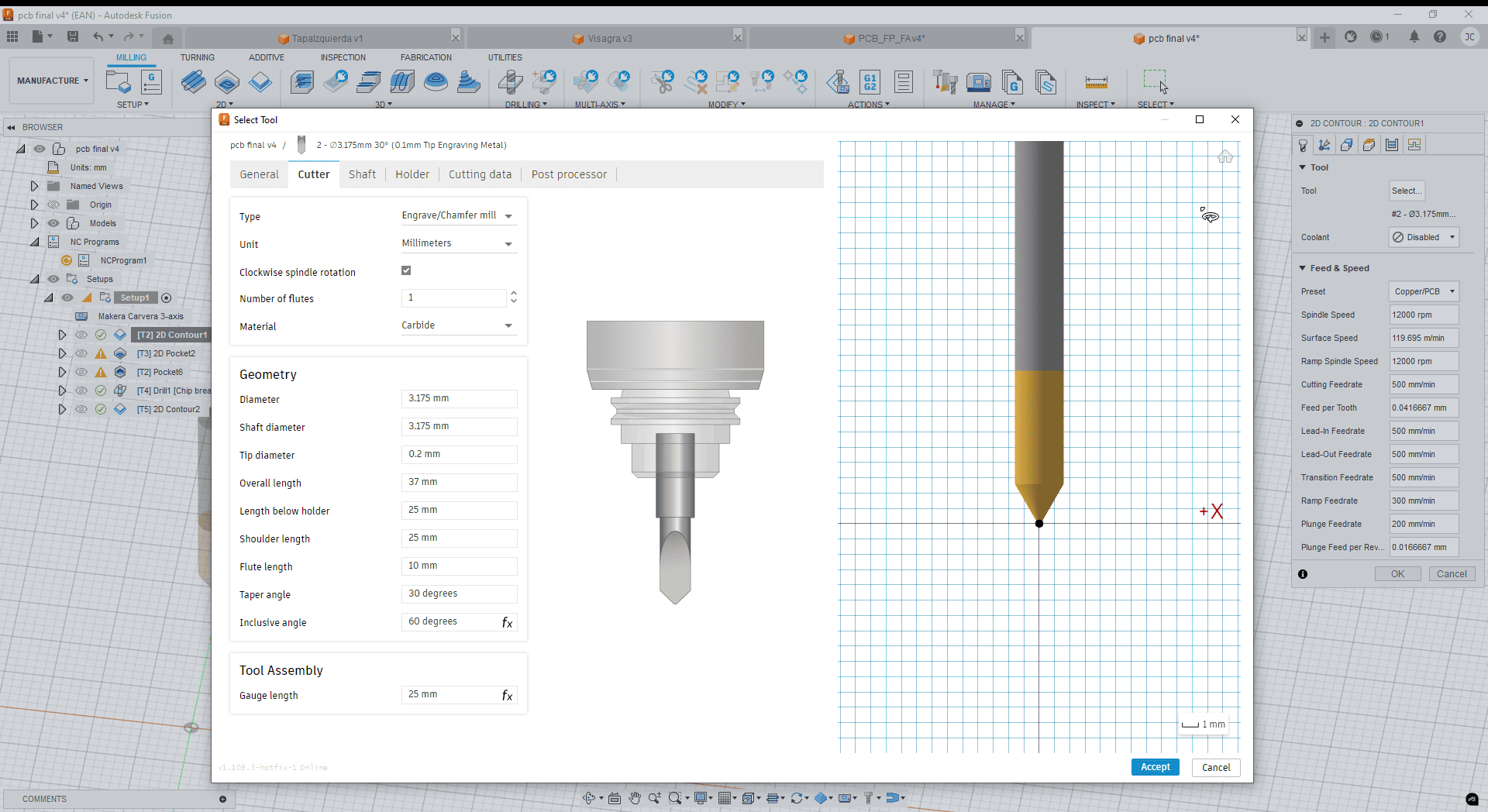Activate the Setup1 radio button

pyautogui.click(x=166, y=298)
